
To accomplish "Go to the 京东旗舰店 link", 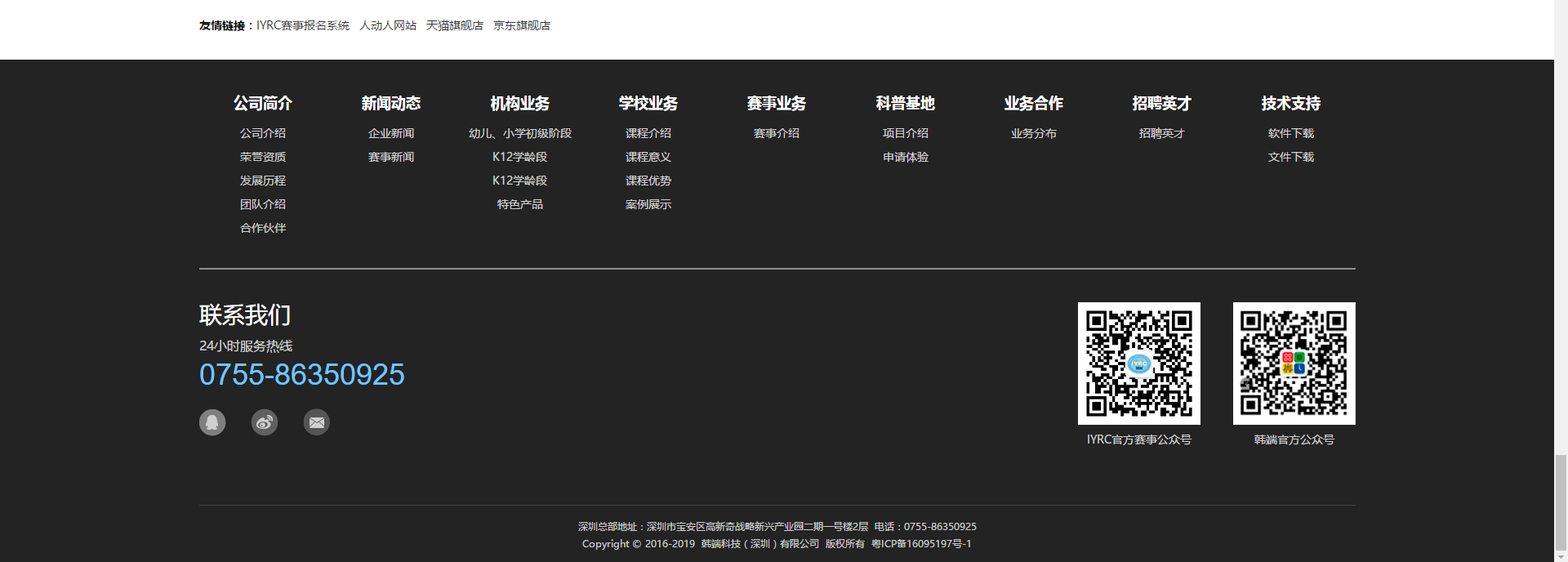I will [522, 25].
